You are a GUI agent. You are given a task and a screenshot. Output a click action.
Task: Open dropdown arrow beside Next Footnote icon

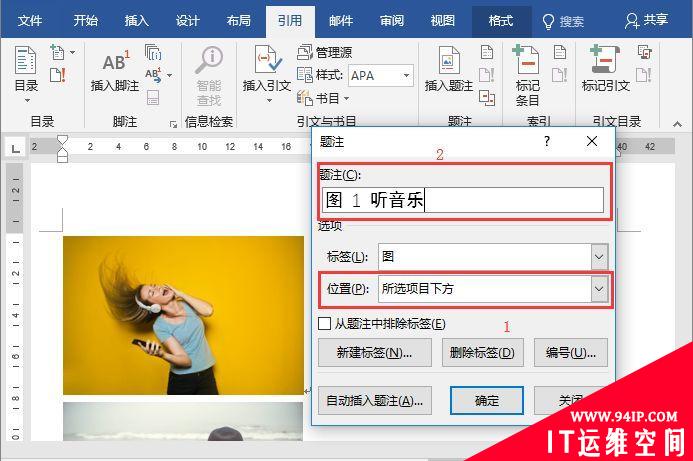coord(169,75)
